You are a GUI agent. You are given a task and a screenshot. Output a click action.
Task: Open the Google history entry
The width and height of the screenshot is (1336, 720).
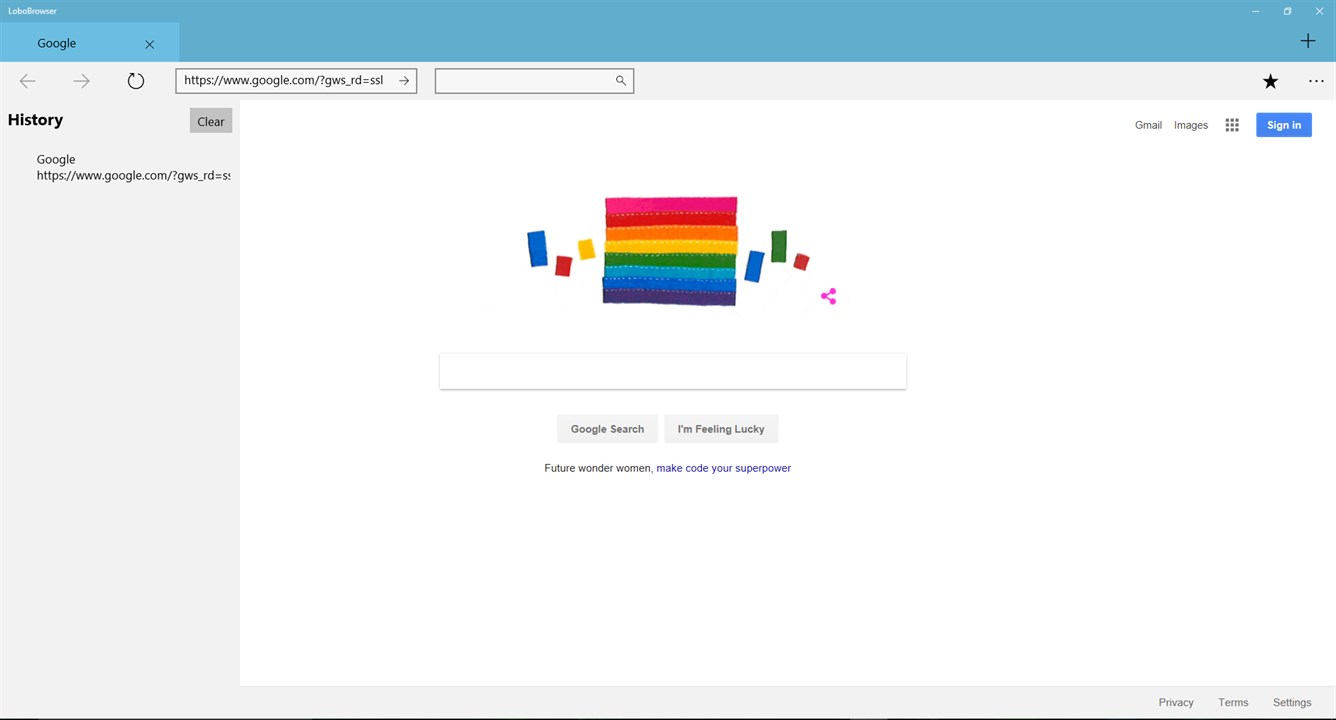(133, 167)
